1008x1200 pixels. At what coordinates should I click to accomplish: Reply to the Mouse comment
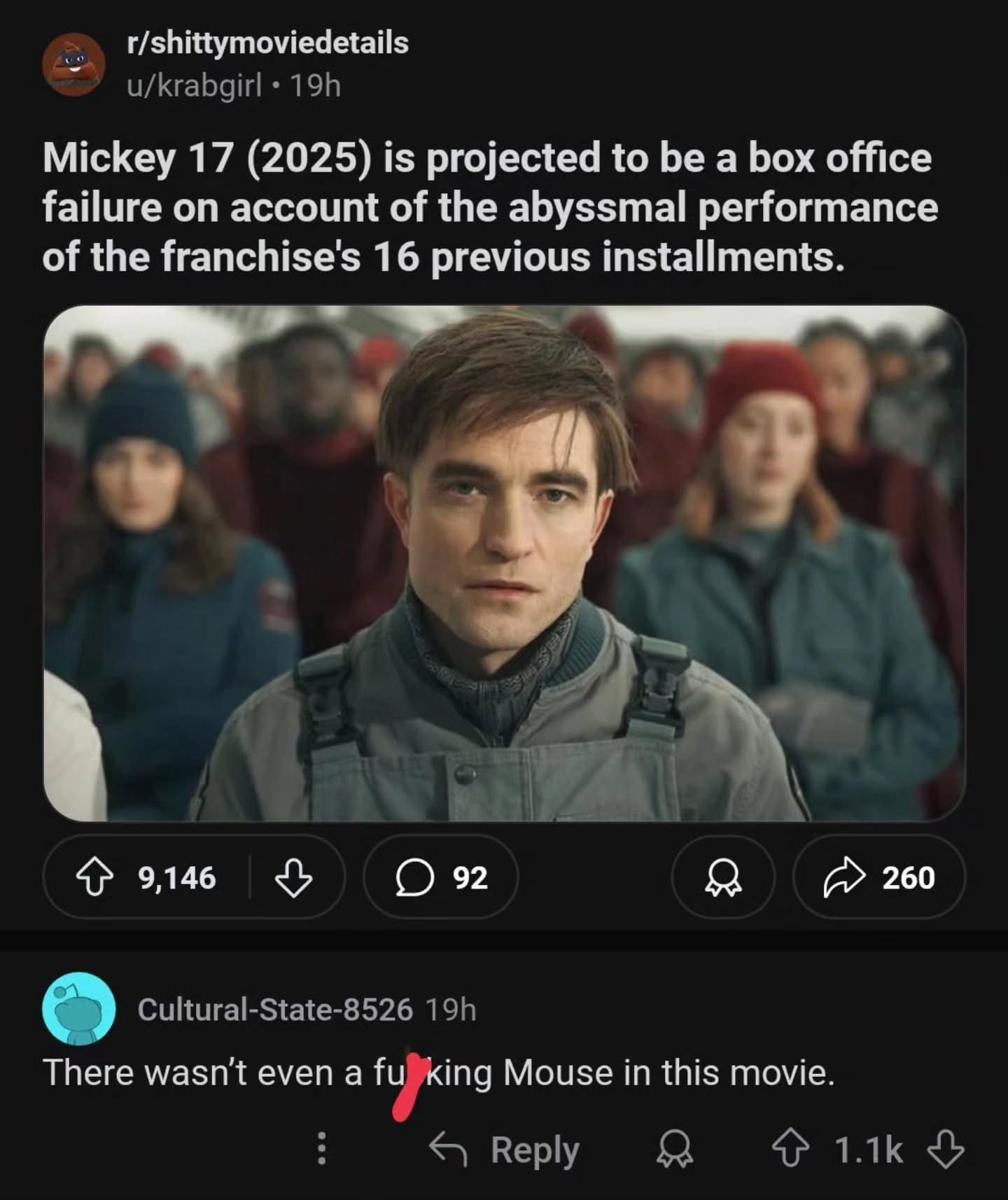[x=504, y=1150]
